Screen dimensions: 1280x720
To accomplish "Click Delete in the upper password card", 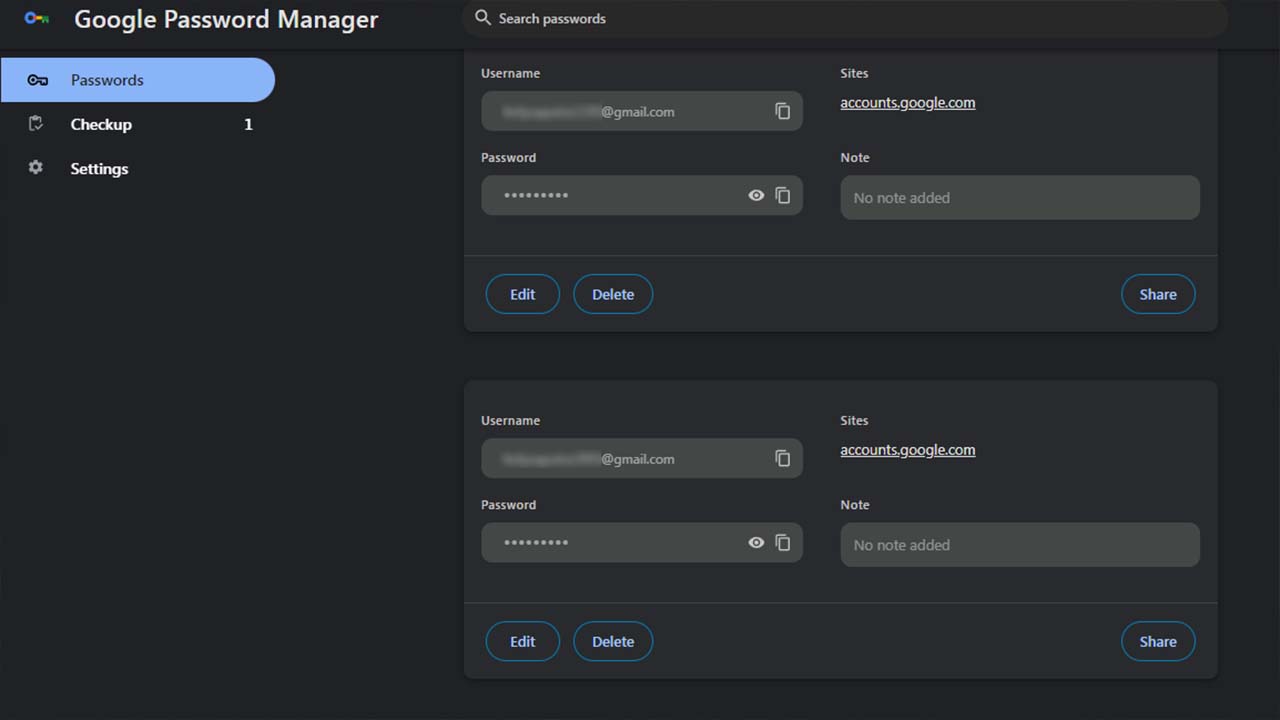I will (x=613, y=294).
